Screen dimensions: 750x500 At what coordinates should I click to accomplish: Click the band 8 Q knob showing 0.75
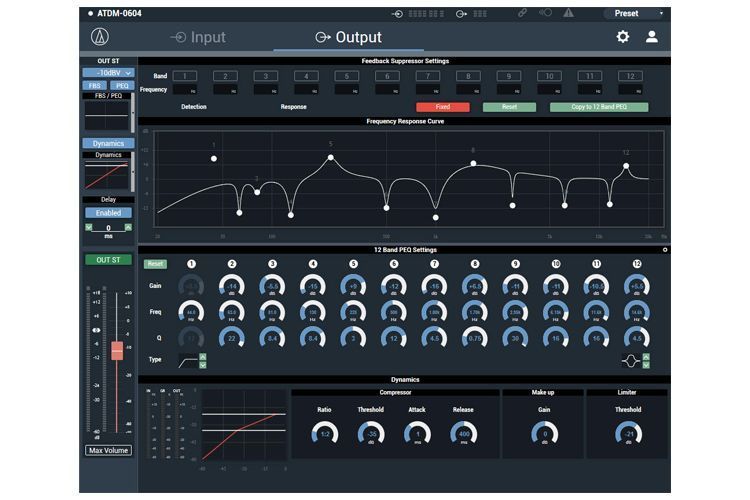tap(474, 338)
